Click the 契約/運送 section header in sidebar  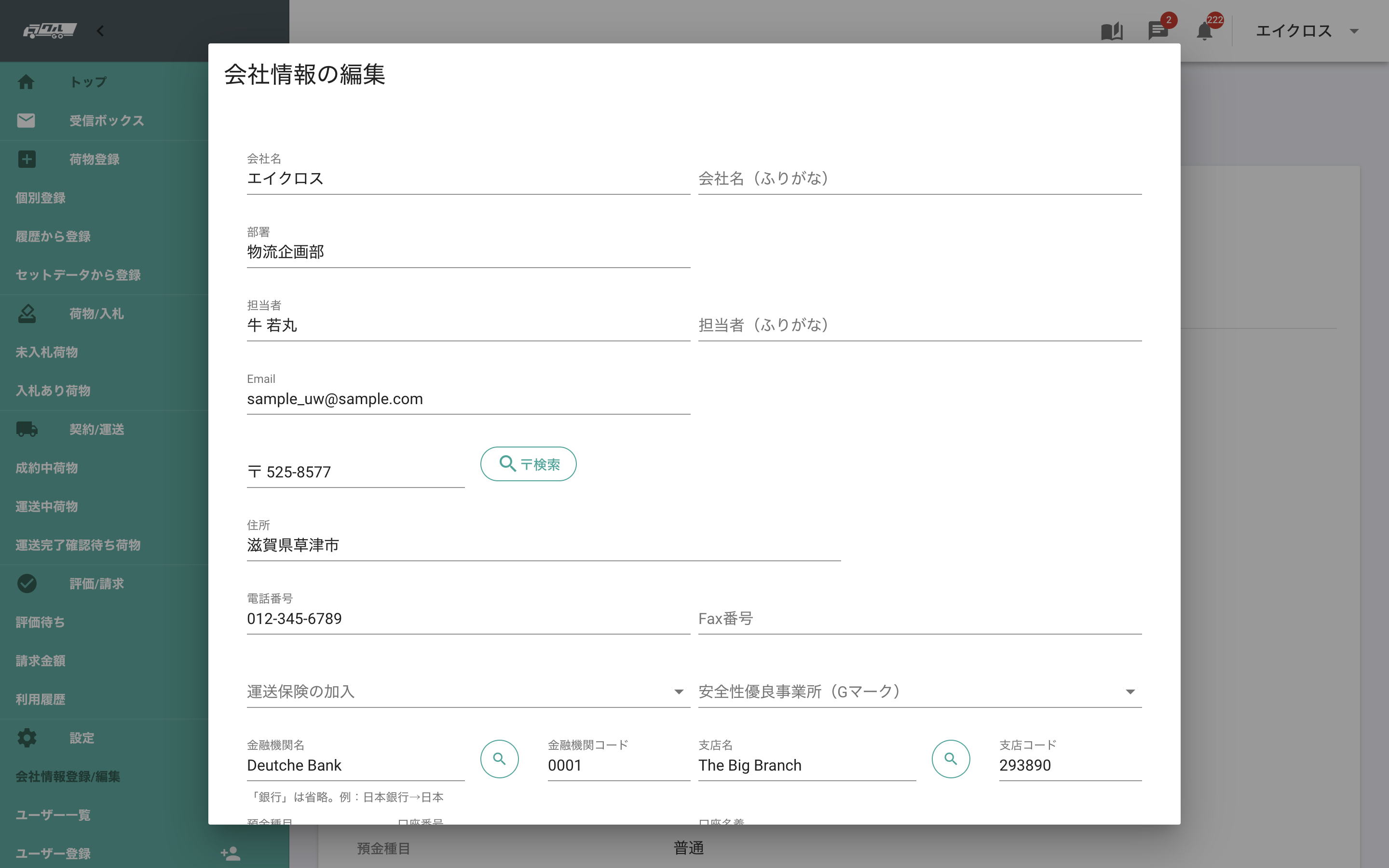(96, 429)
